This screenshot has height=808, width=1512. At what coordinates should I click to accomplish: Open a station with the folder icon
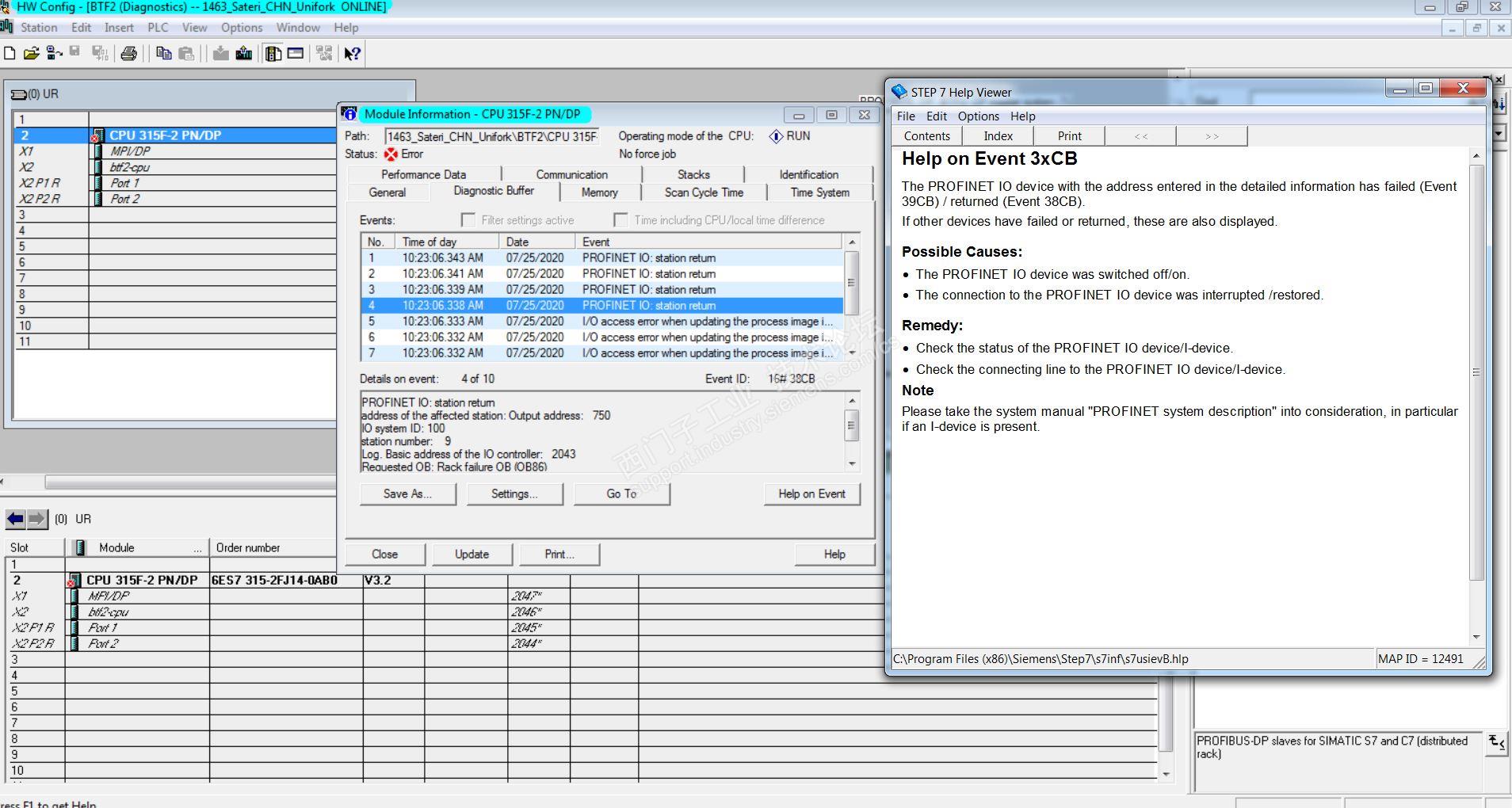click(32, 53)
